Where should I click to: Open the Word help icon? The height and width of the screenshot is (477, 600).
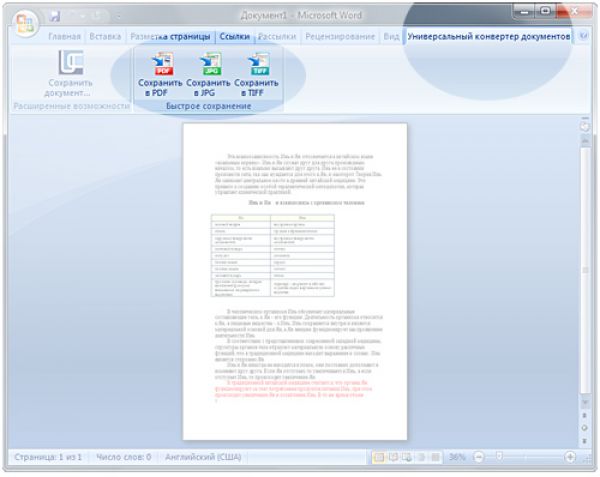583,36
